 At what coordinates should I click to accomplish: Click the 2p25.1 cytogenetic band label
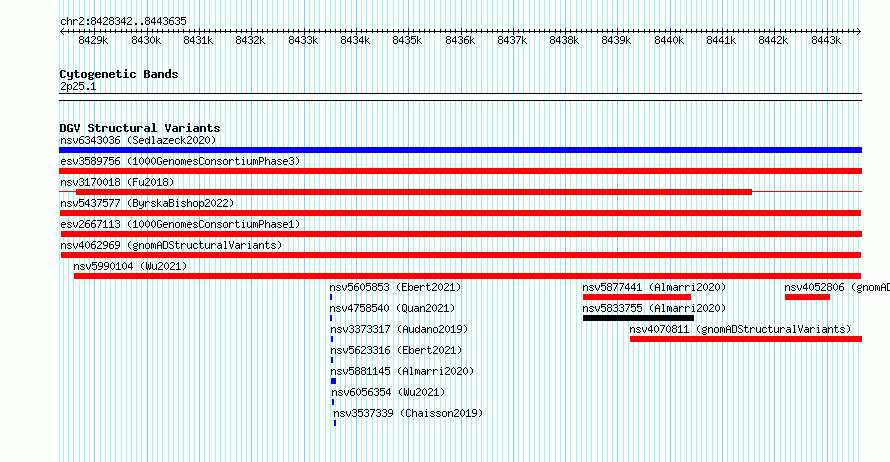78,86
